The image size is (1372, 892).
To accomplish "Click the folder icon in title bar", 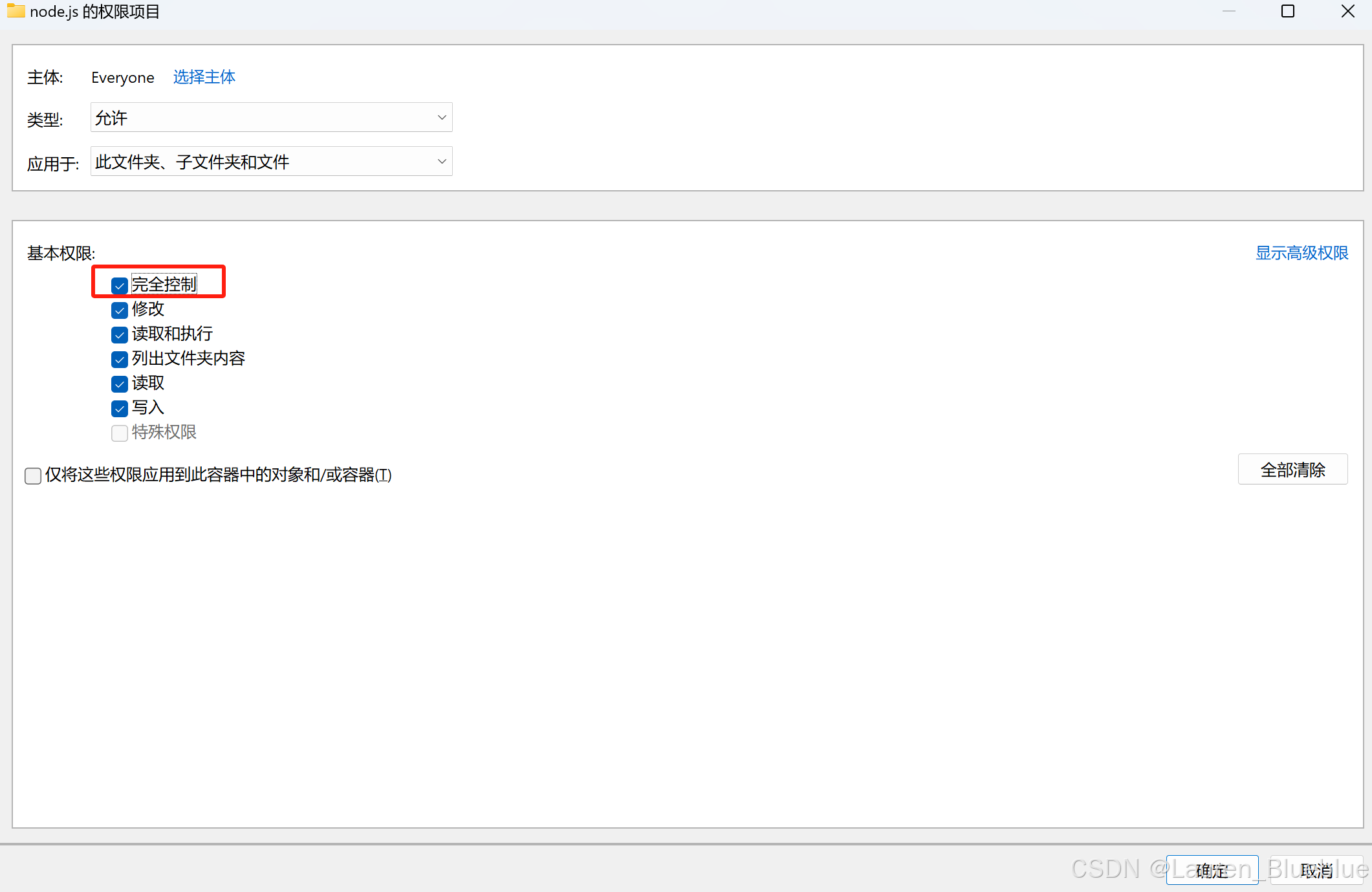I will pyautogui.click(x=16, y=11).
